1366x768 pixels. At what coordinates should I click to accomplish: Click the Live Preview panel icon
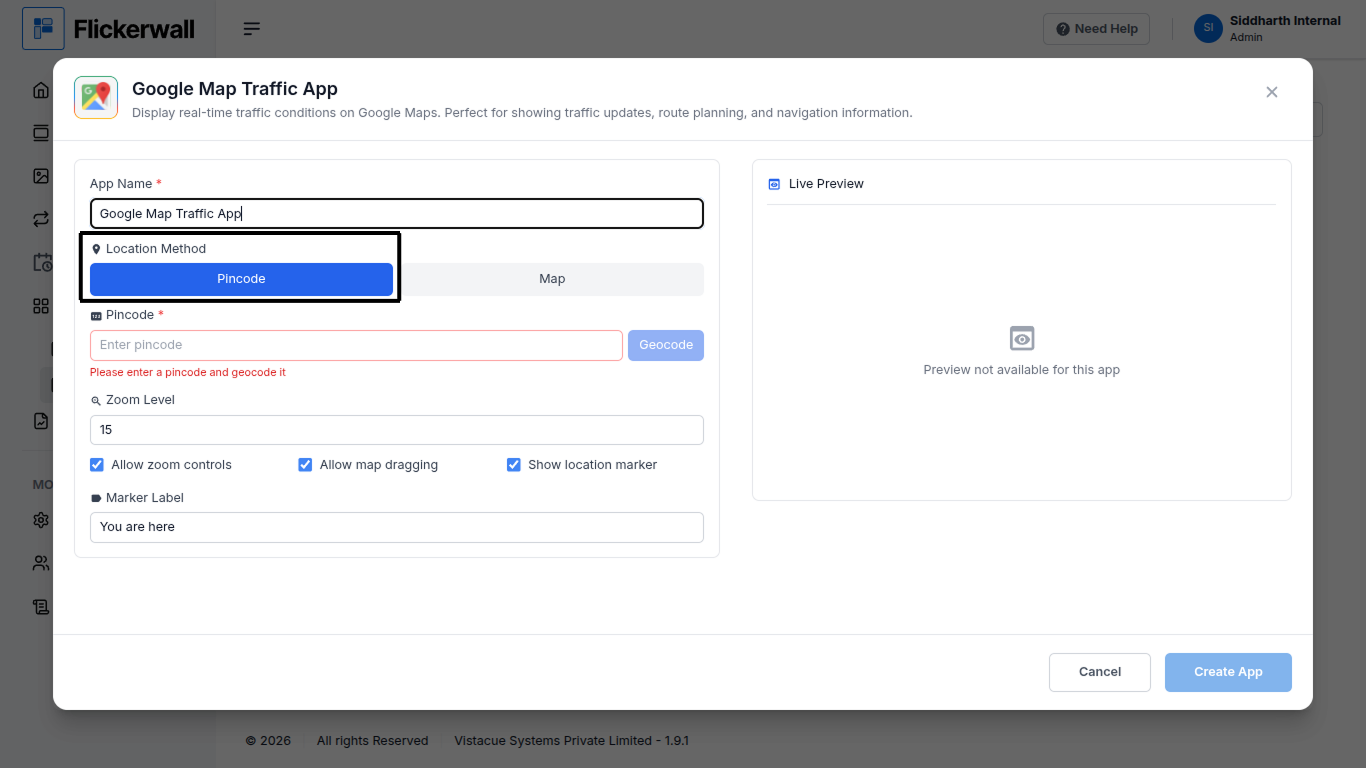774,184
